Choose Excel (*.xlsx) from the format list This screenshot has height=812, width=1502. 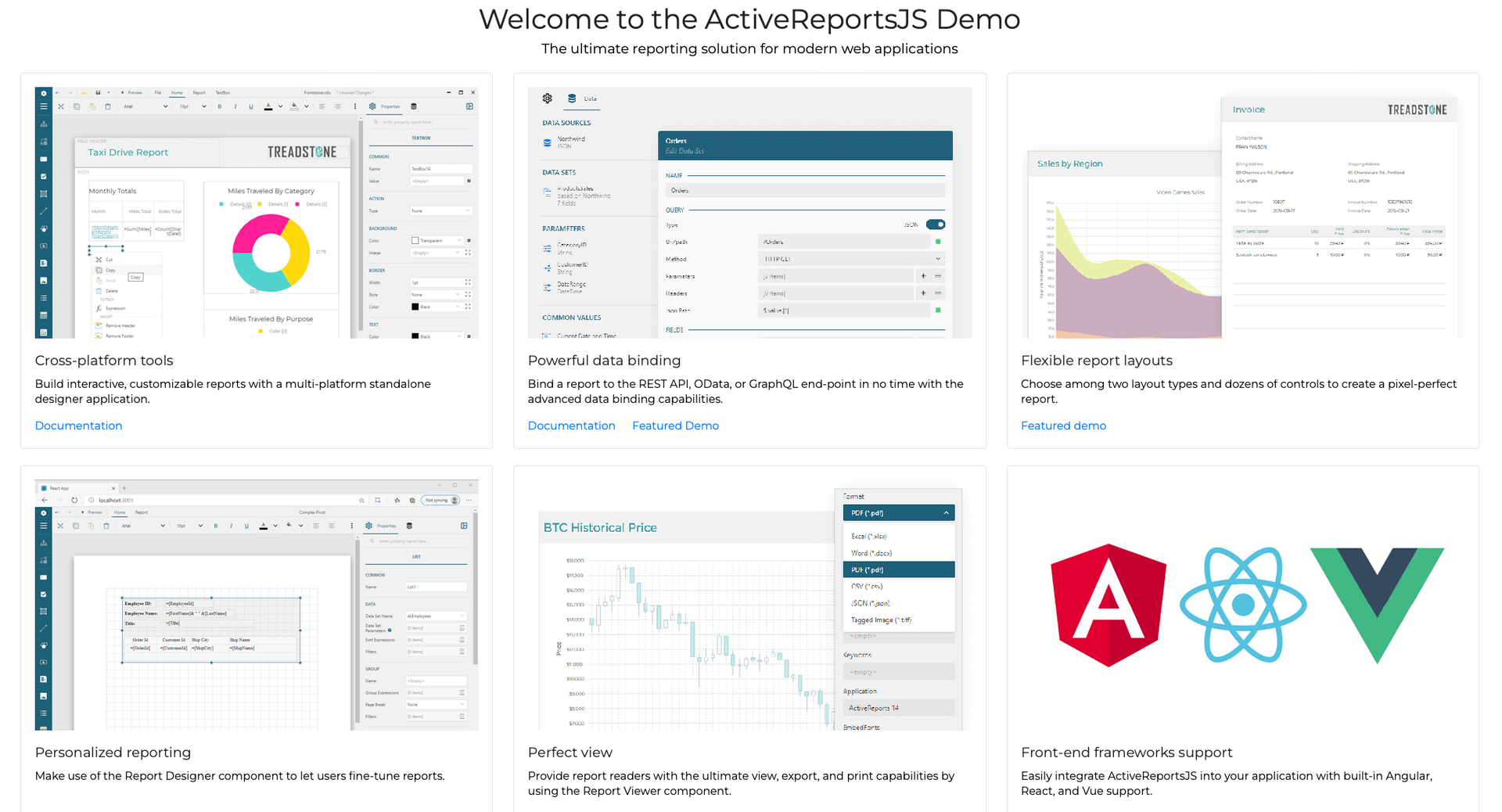[868, 537]
